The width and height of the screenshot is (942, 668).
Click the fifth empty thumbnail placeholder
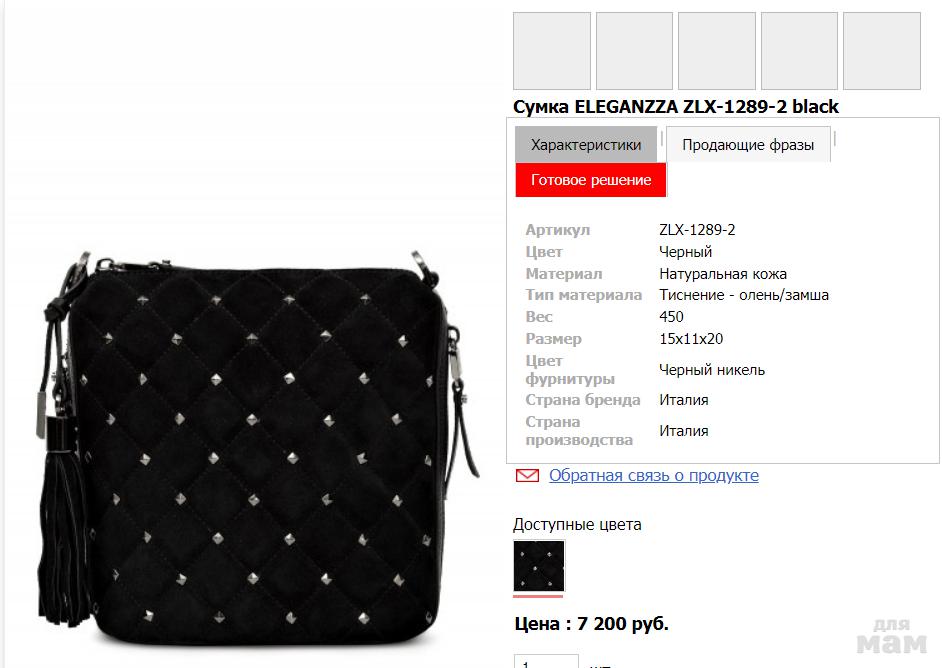[881, 51]
